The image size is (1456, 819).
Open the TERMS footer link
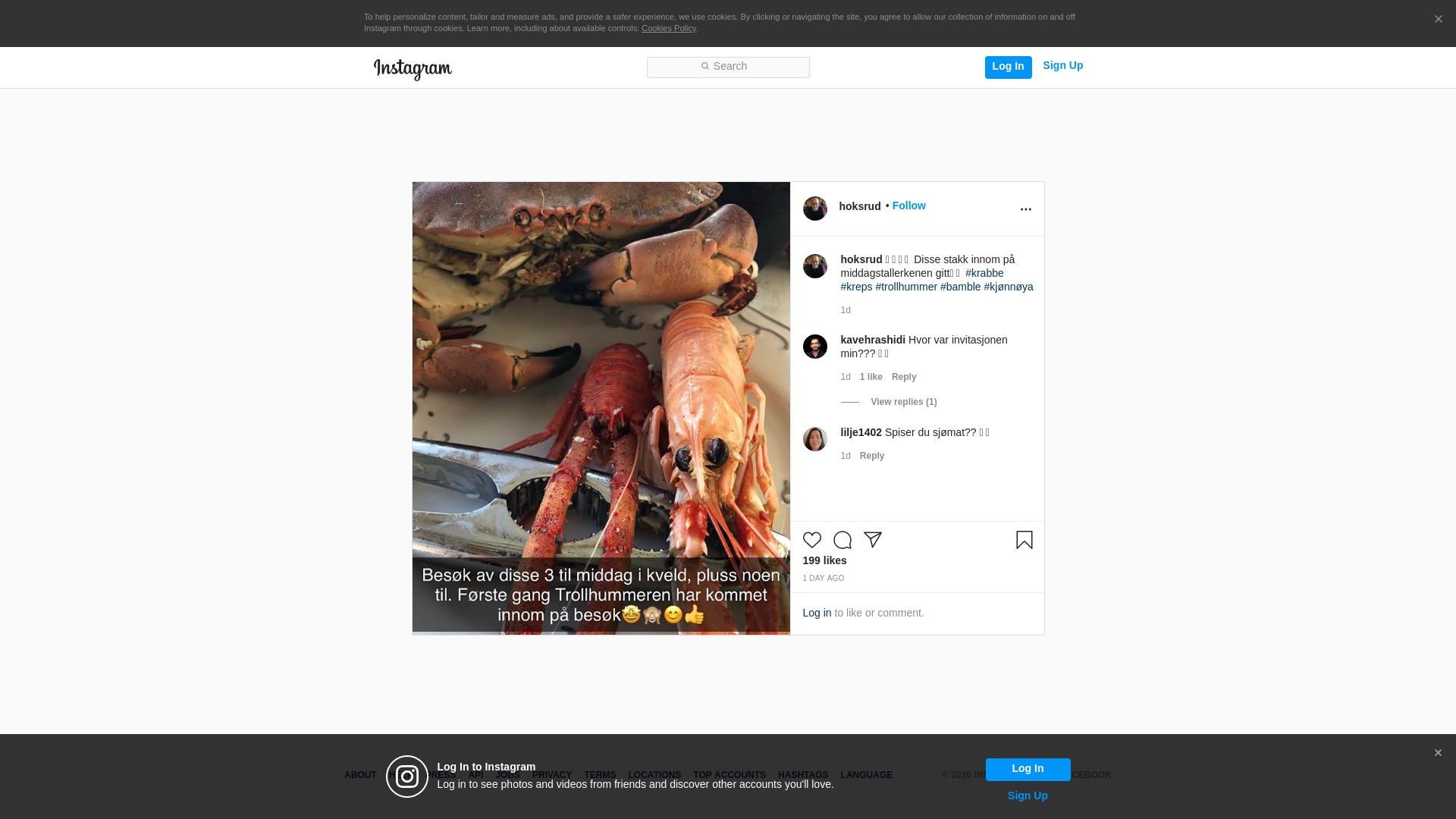[600, 775]
